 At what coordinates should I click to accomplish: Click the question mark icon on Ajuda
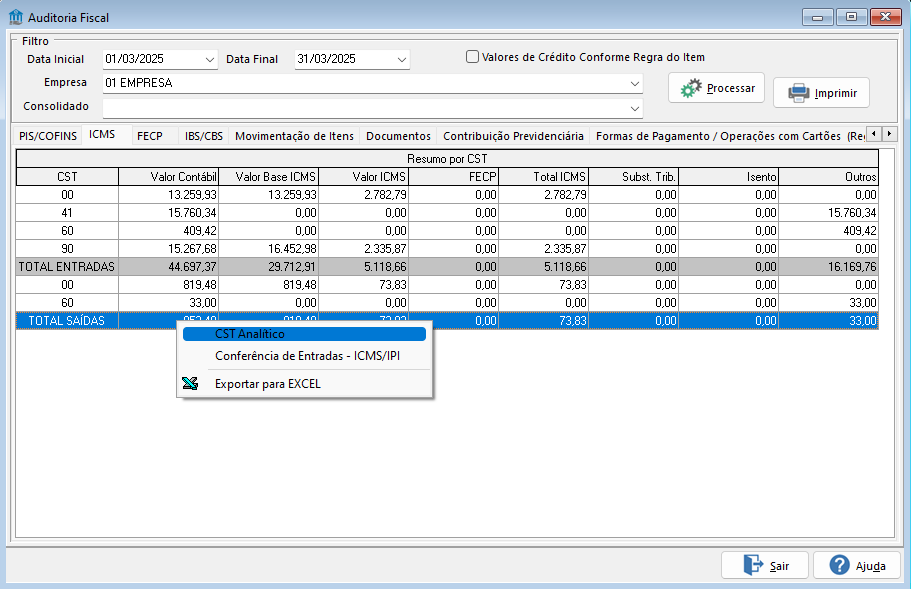(x=839, y=565)
